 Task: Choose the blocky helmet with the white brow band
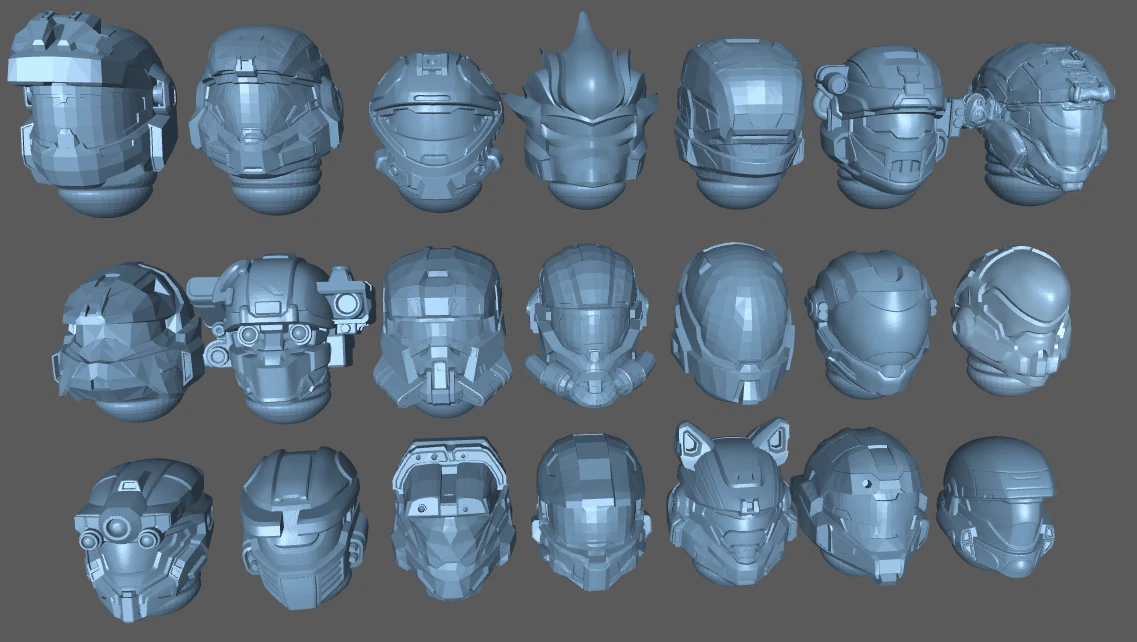[x=90, y=115]
